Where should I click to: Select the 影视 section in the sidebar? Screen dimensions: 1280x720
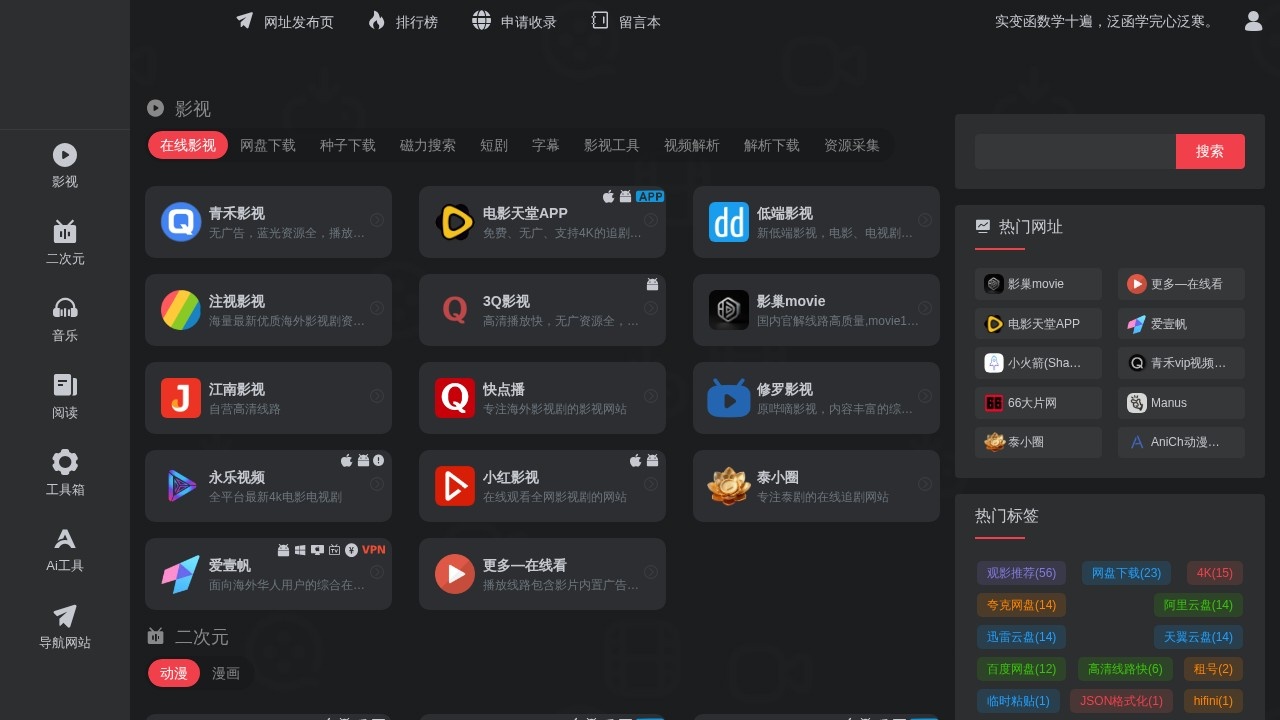pos(64,165)
